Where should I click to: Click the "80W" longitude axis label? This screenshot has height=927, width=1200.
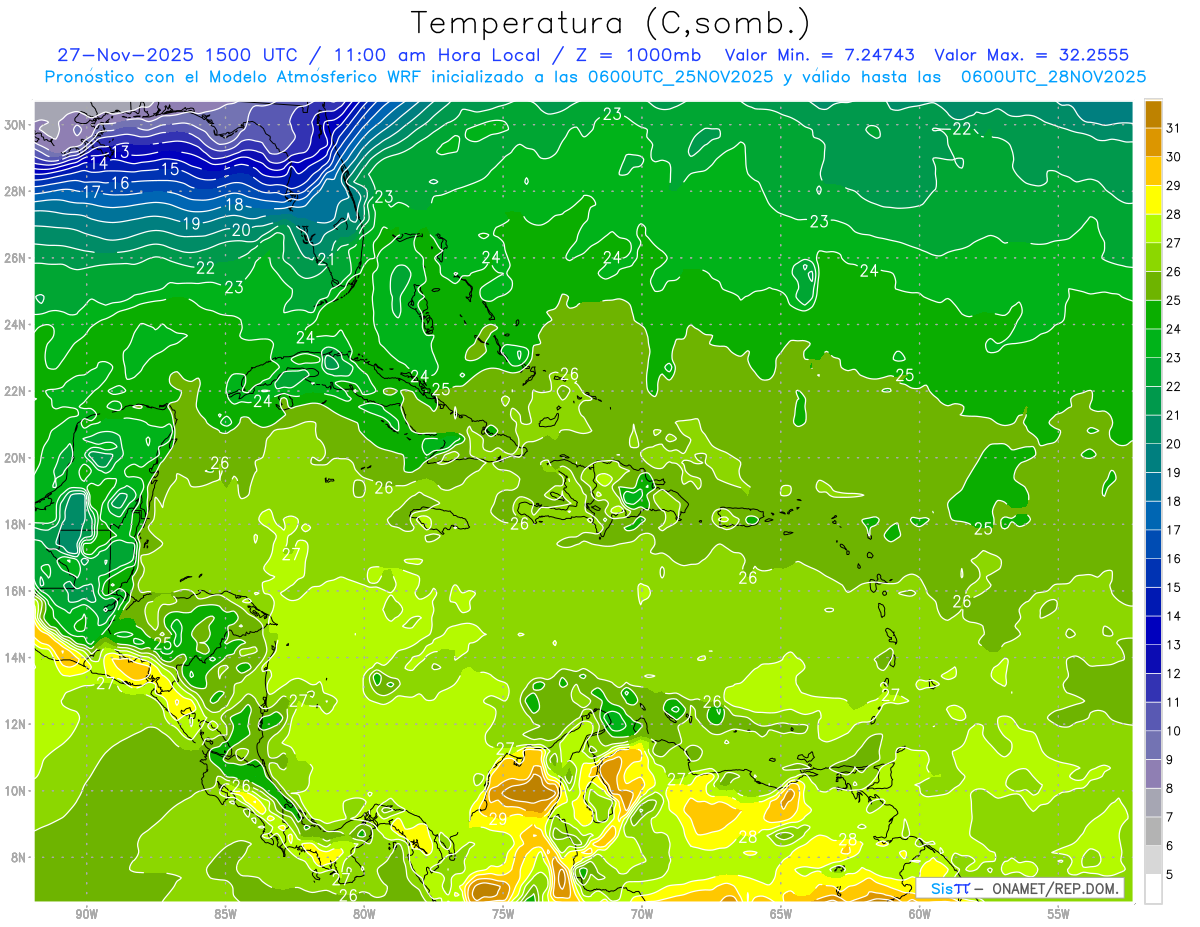(x=364, y=914)
